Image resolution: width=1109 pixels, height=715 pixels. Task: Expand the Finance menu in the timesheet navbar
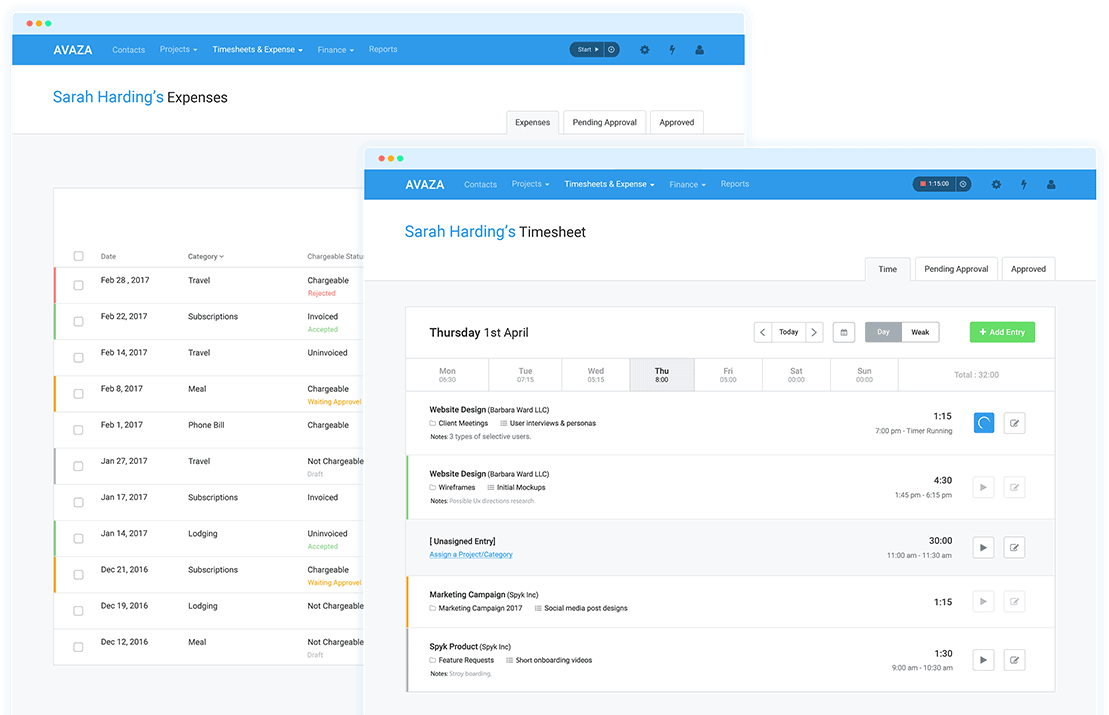tap(687, 184)
